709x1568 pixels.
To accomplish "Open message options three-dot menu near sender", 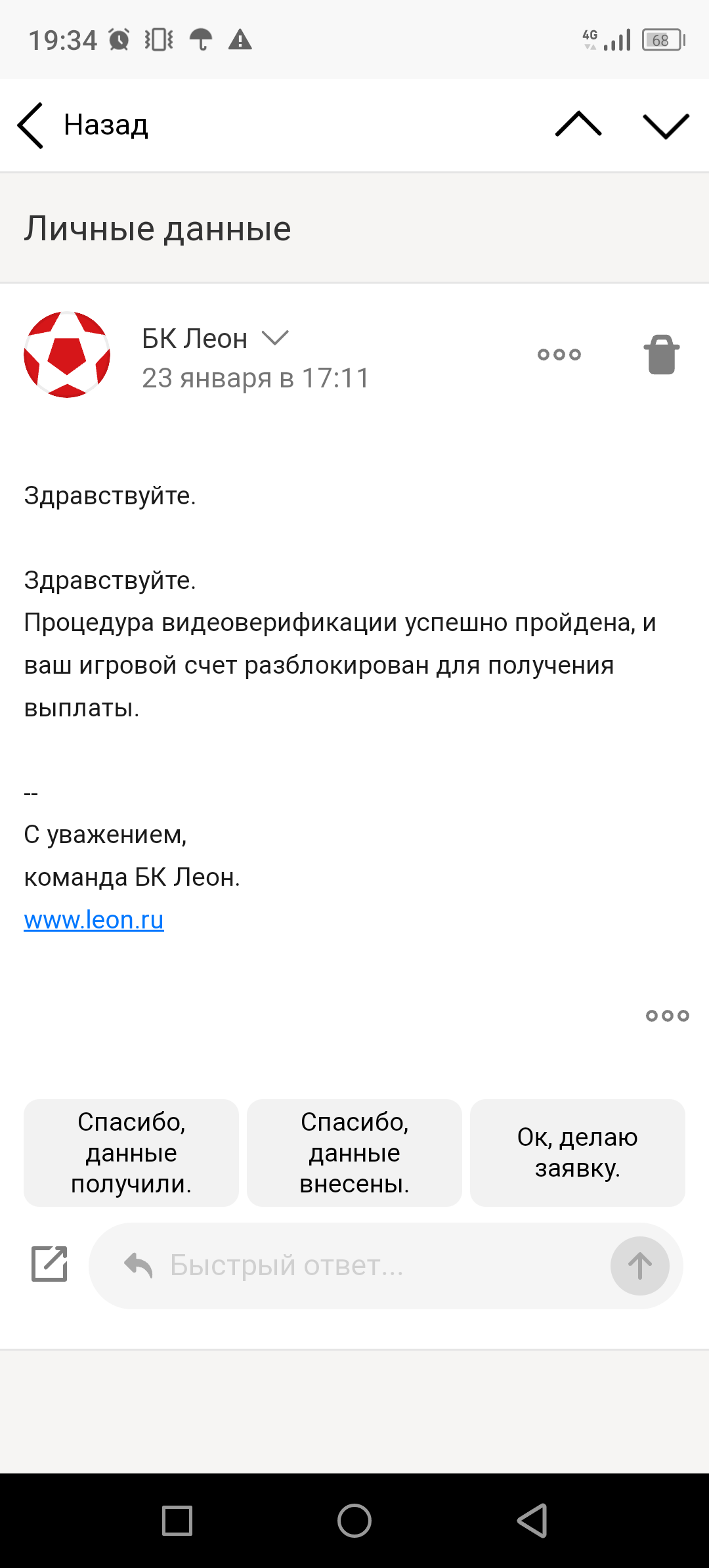I will click(x=559, y=355).
